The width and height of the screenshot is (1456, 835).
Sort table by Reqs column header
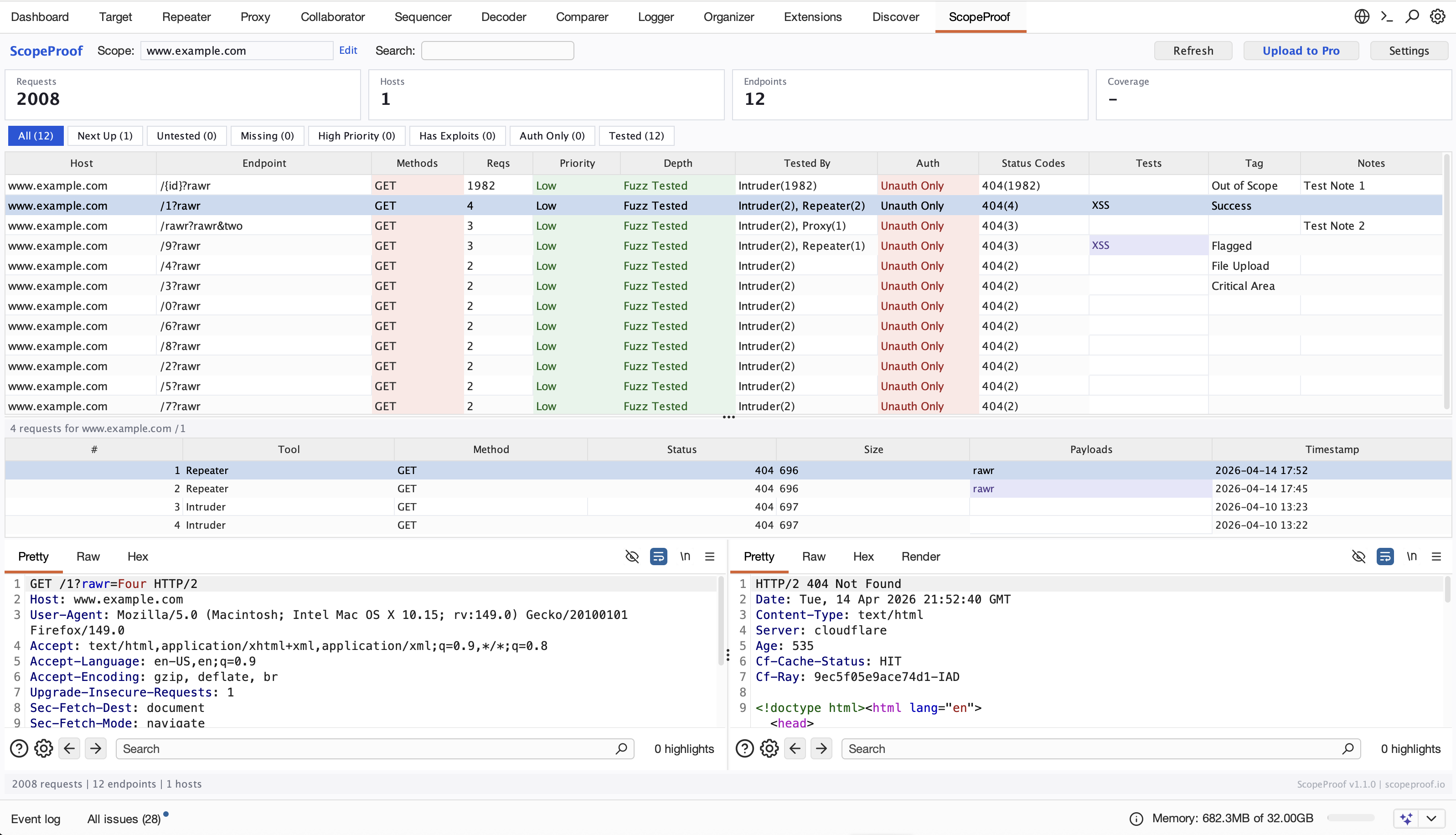pos(498,164)
